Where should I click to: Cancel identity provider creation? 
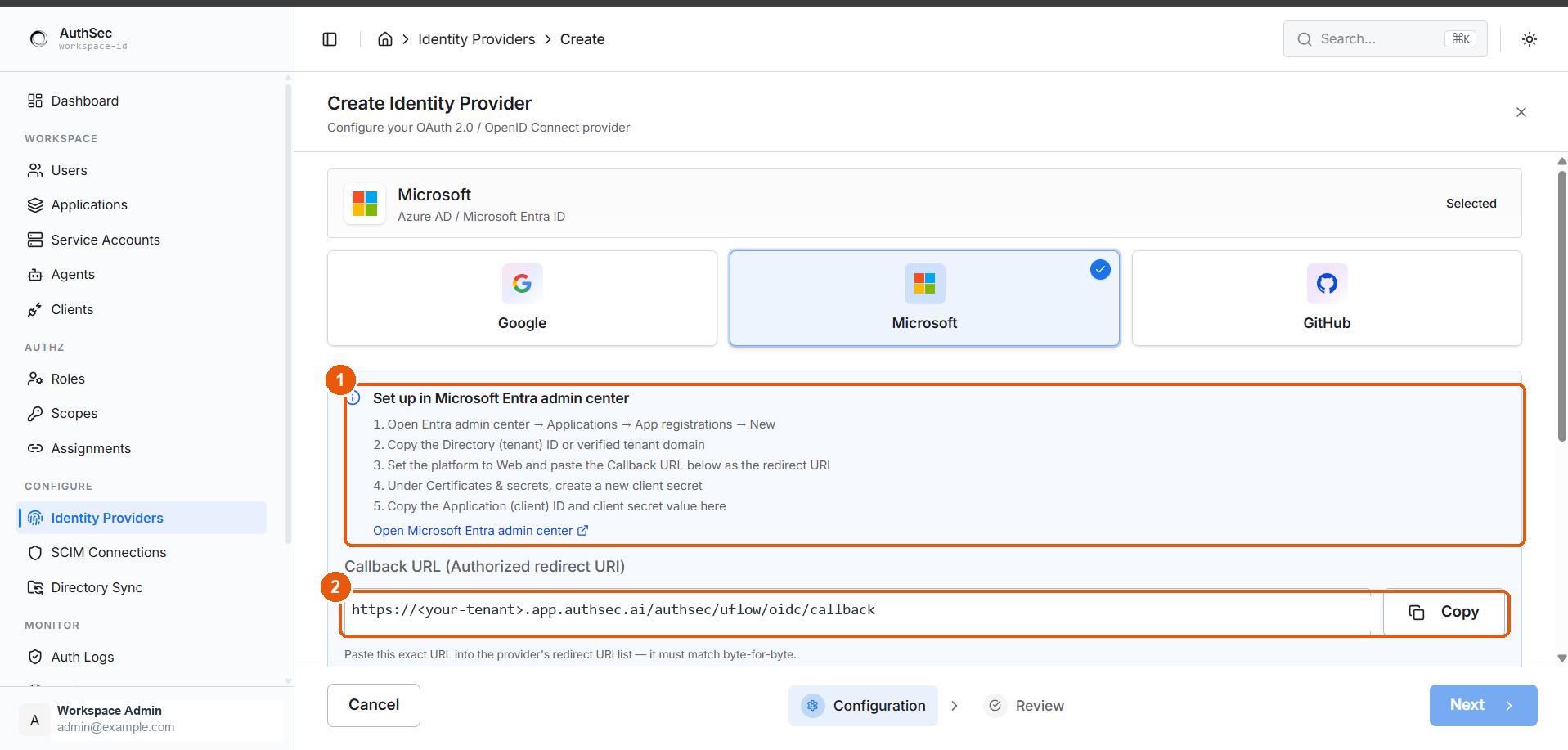tap(374, 705)
